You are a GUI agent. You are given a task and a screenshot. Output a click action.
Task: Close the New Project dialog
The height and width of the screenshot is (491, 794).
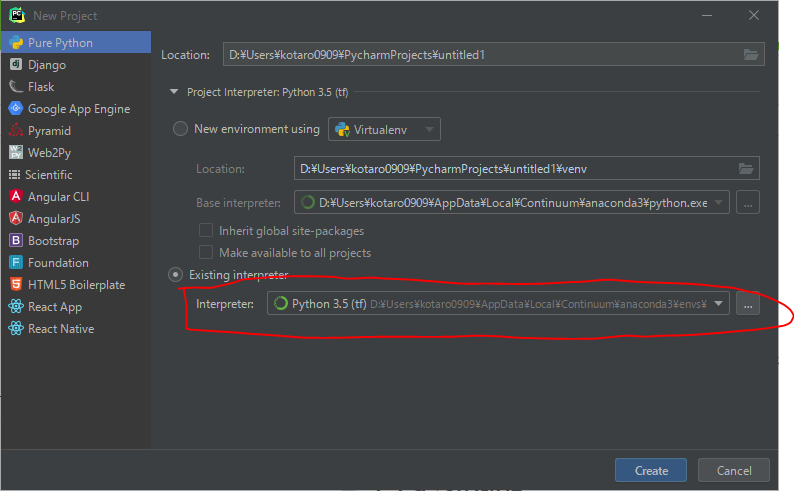click(x=753, y=16)
